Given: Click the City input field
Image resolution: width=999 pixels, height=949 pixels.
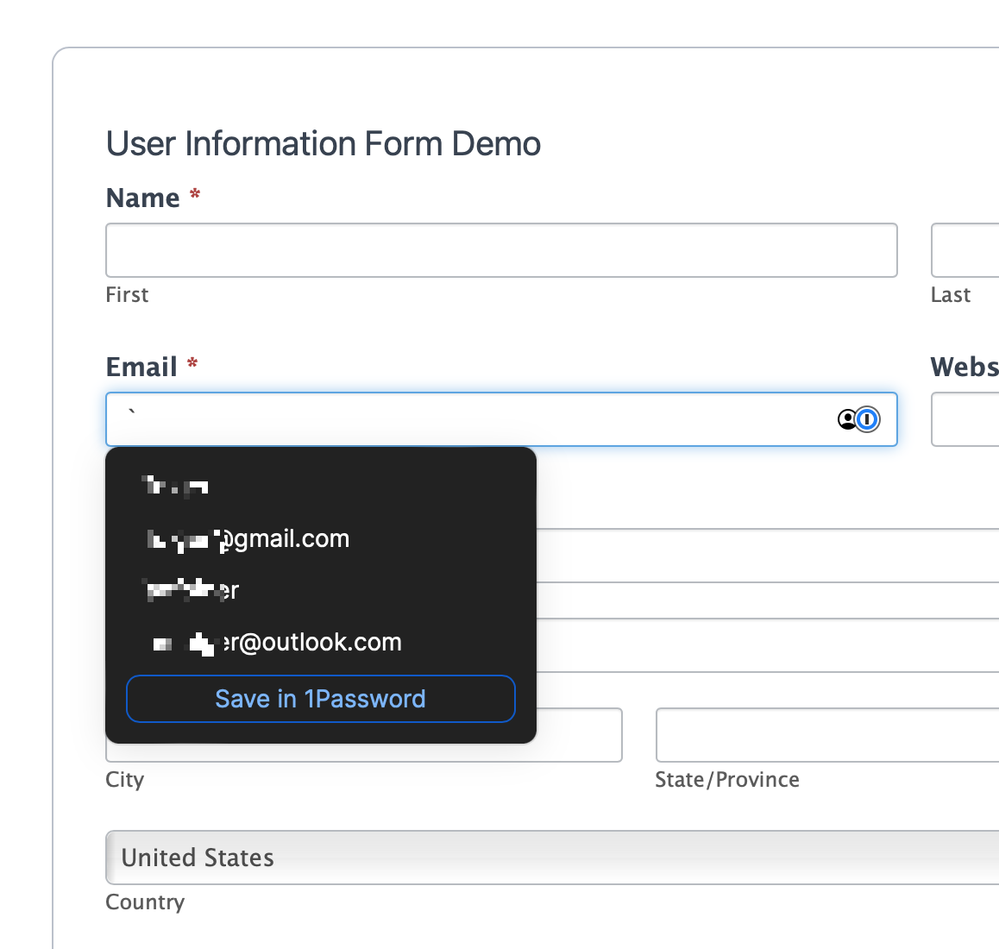Looking at the screenshot, I should [x=580, y=735].
